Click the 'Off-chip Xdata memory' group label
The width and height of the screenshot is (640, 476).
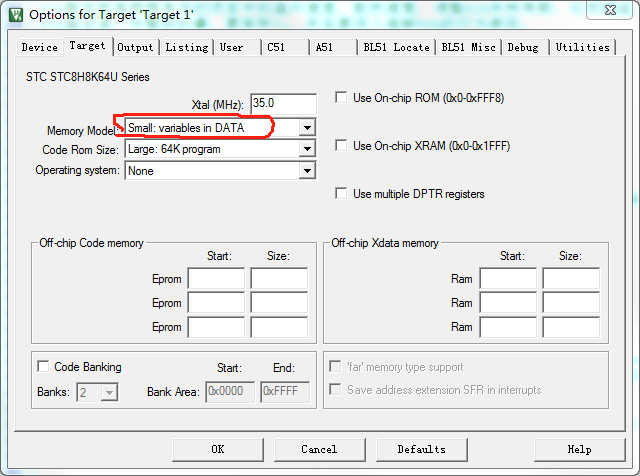(385, 243)
